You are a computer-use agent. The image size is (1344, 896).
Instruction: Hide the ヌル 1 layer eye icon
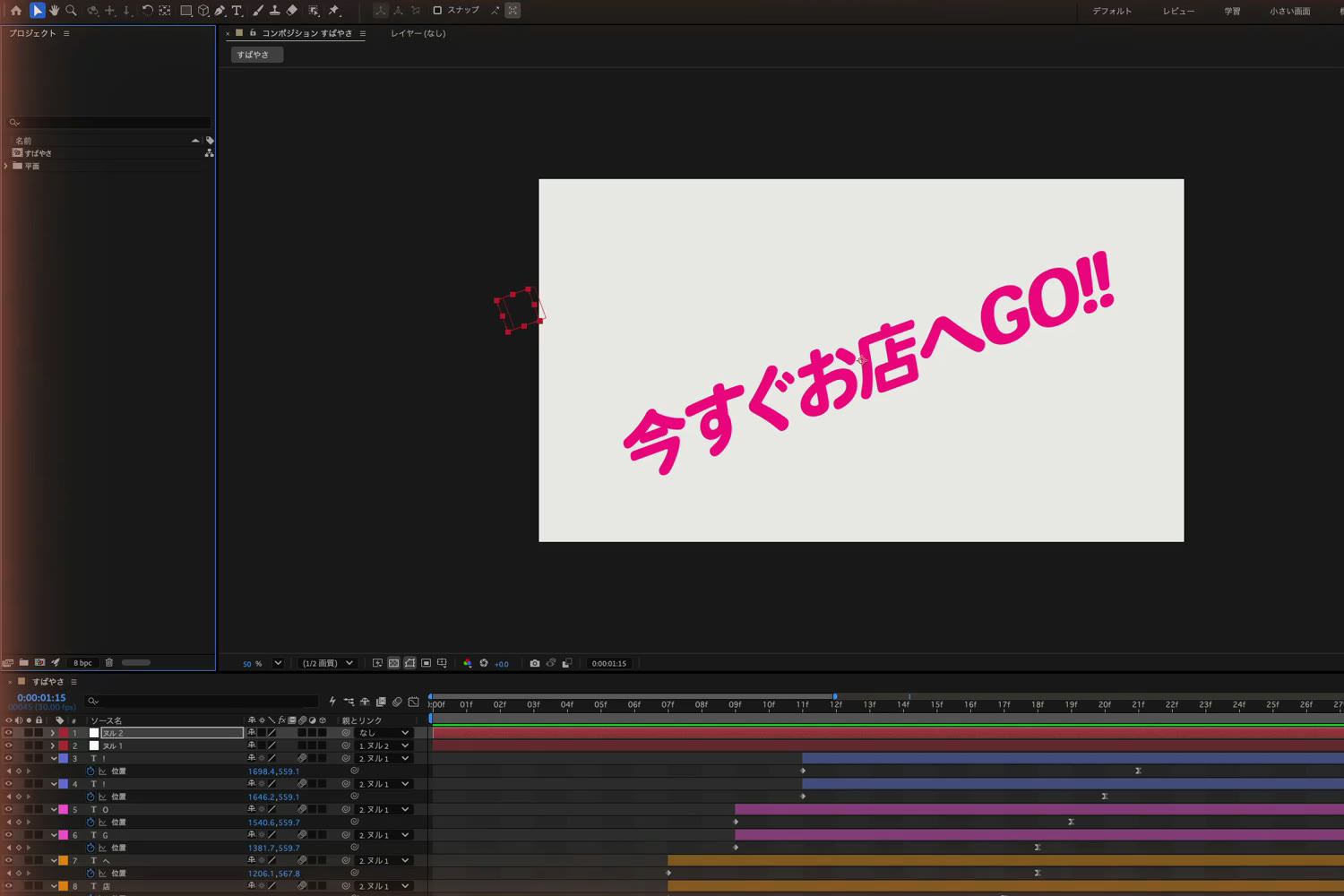pos(9,745)
